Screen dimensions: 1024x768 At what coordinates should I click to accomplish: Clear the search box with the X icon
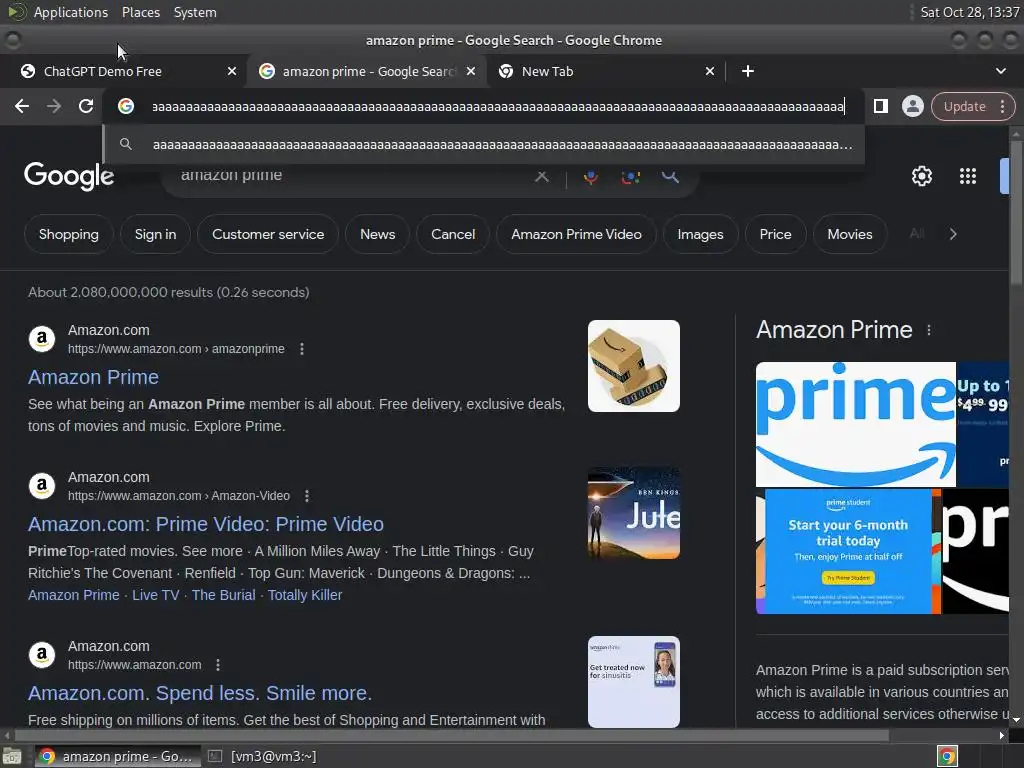541,176
